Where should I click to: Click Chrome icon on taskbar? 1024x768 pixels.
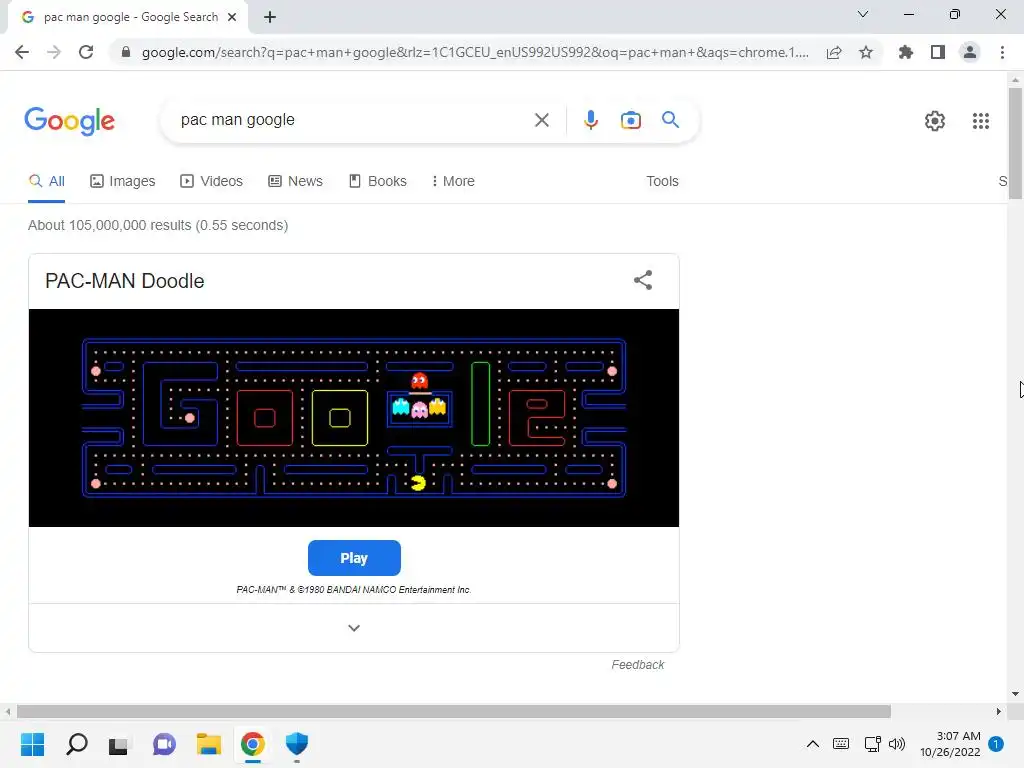(253, 744)
